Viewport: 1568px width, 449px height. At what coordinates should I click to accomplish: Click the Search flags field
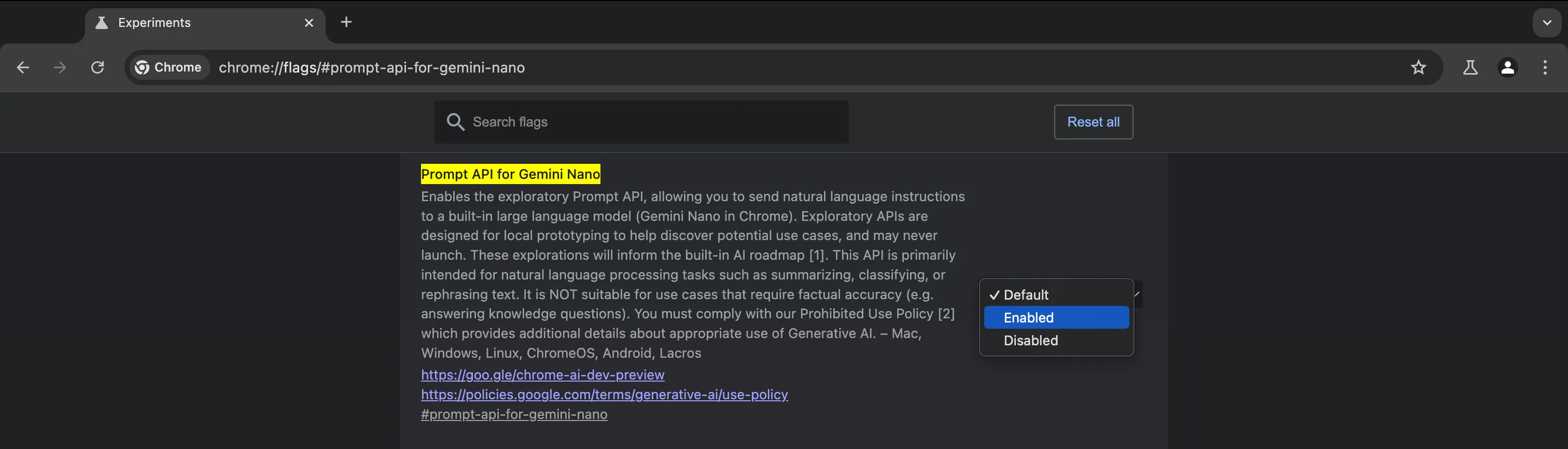[641, 122]
